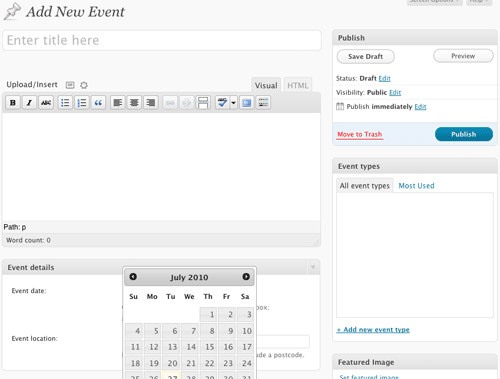Select July 2 in the calendar
The image size is (500, 379).
coord(227,314)
